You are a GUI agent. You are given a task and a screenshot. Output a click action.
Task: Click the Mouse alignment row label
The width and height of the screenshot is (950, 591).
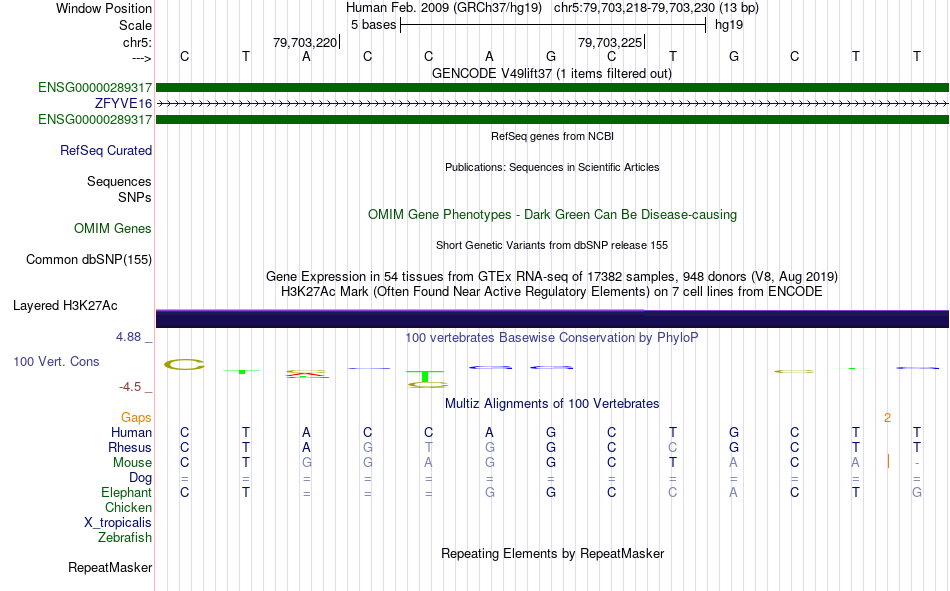[x=132, y=462]
